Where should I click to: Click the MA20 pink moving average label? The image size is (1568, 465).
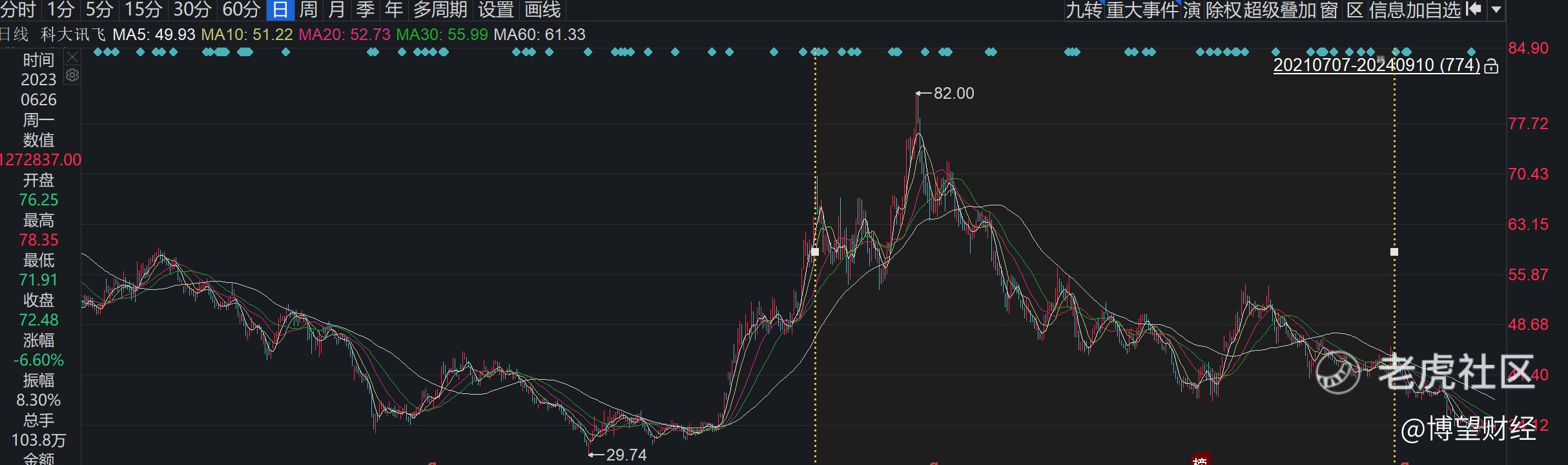tap(344, 34)
